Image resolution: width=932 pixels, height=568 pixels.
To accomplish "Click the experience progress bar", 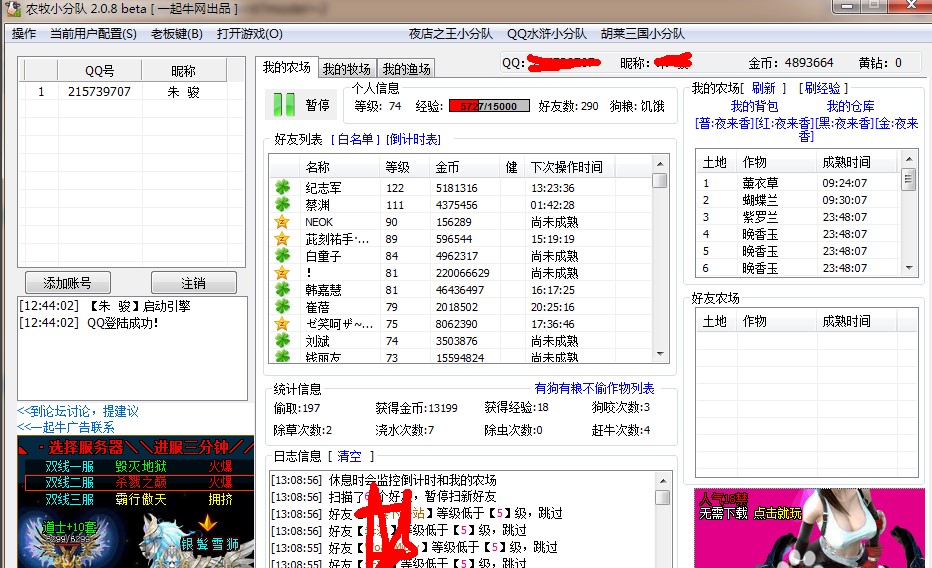I will pos(489,106).
